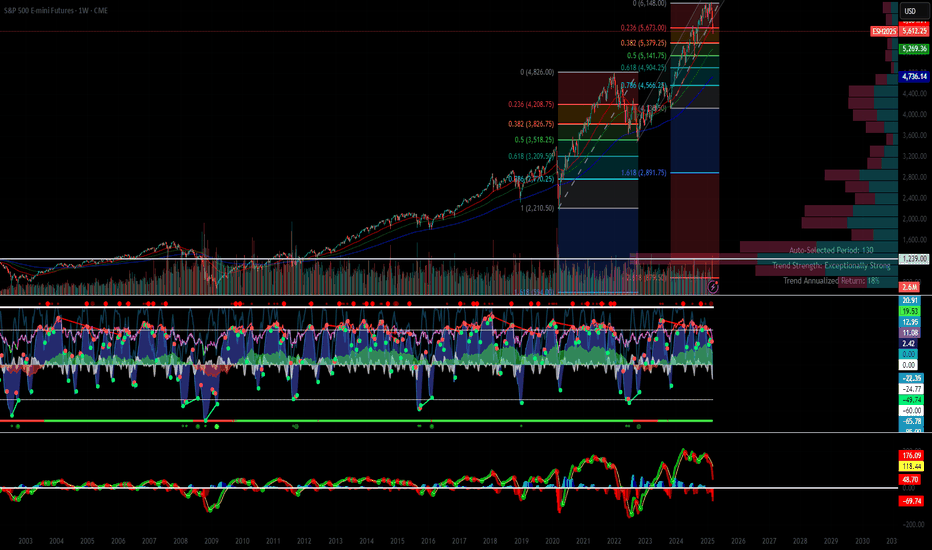Select the blue 4,736.14 price tag

(914, 76)
